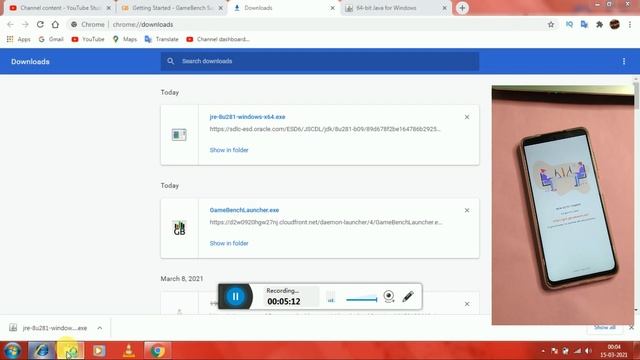Click Show in folder for GameBenchLauncher
This screenshot has width=640, height=360.
(x=229, y=243)
